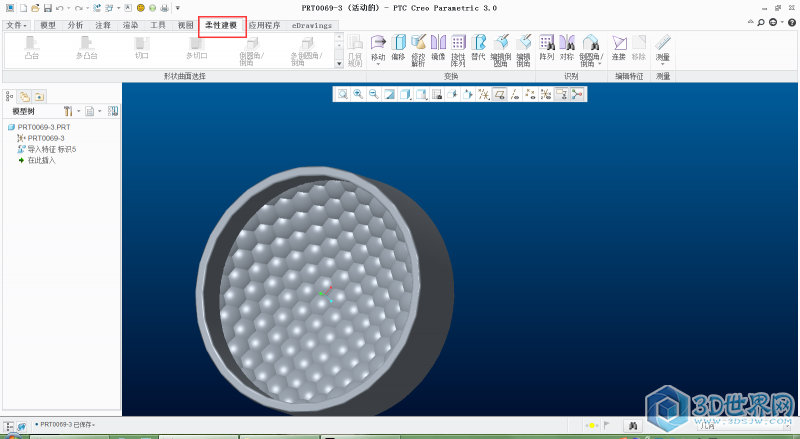Open the 编辑倒圆角 (Edit Round) tool
The width and height of the screenshot is (800, 439).
point(501,50)
